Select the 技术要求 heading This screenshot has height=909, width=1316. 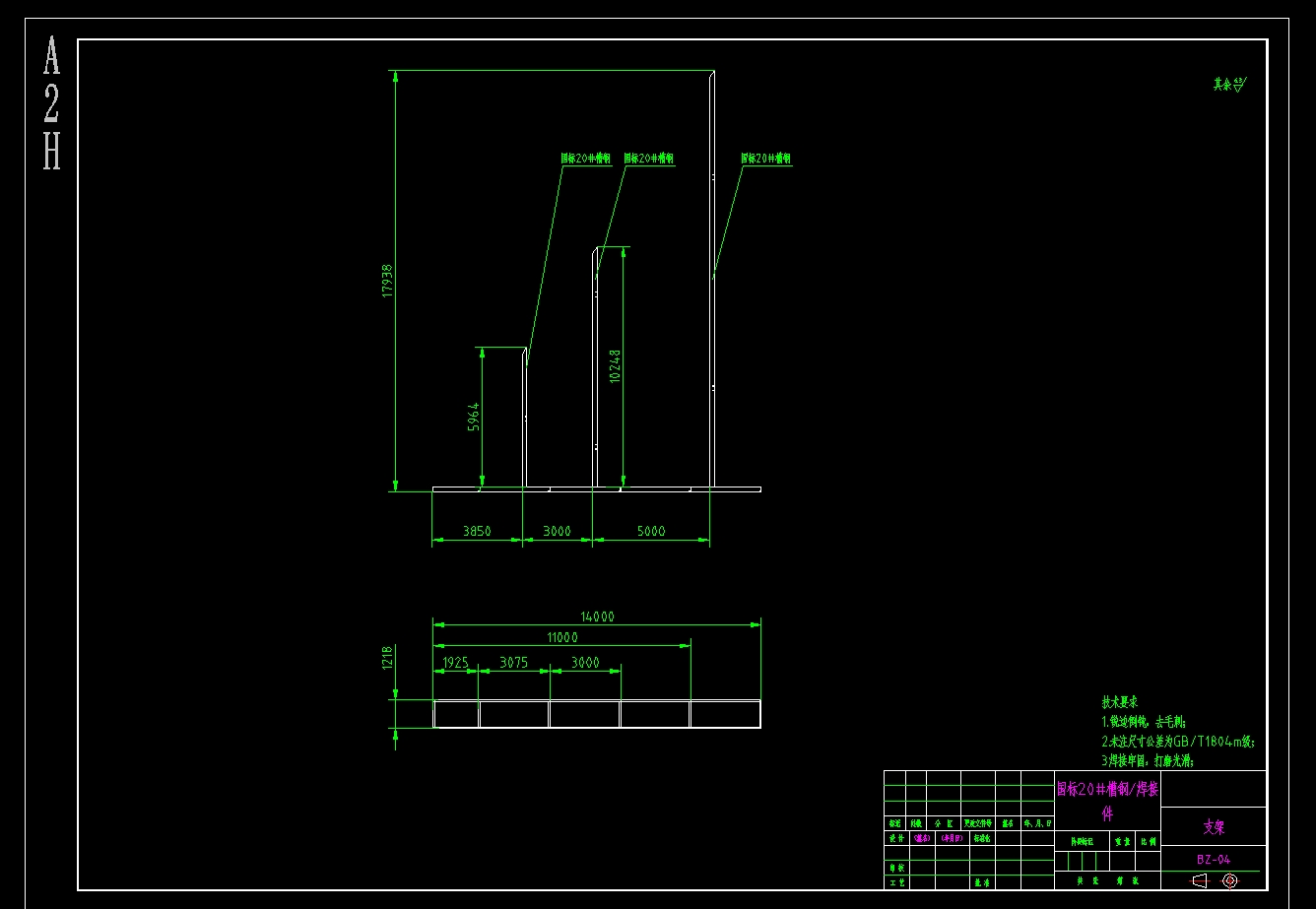click(1120, 702)
